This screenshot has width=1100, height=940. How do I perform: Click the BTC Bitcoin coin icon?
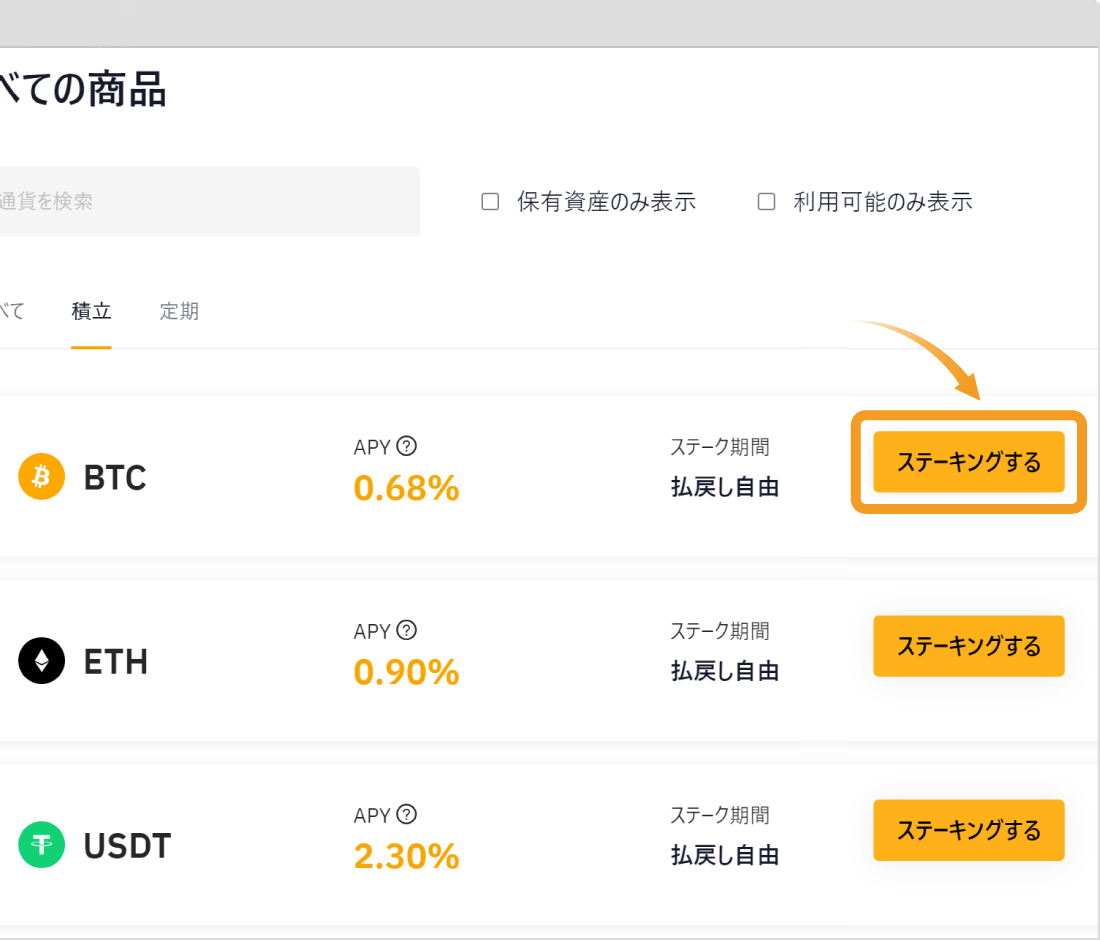point(41,477)
